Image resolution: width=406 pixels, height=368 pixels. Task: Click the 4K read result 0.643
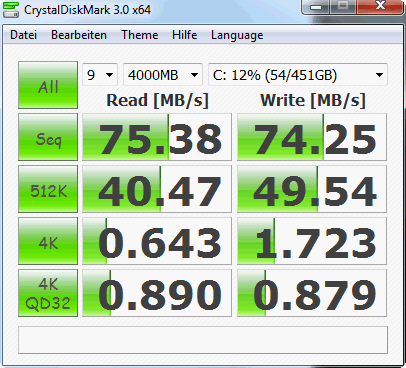click(157, 241)
